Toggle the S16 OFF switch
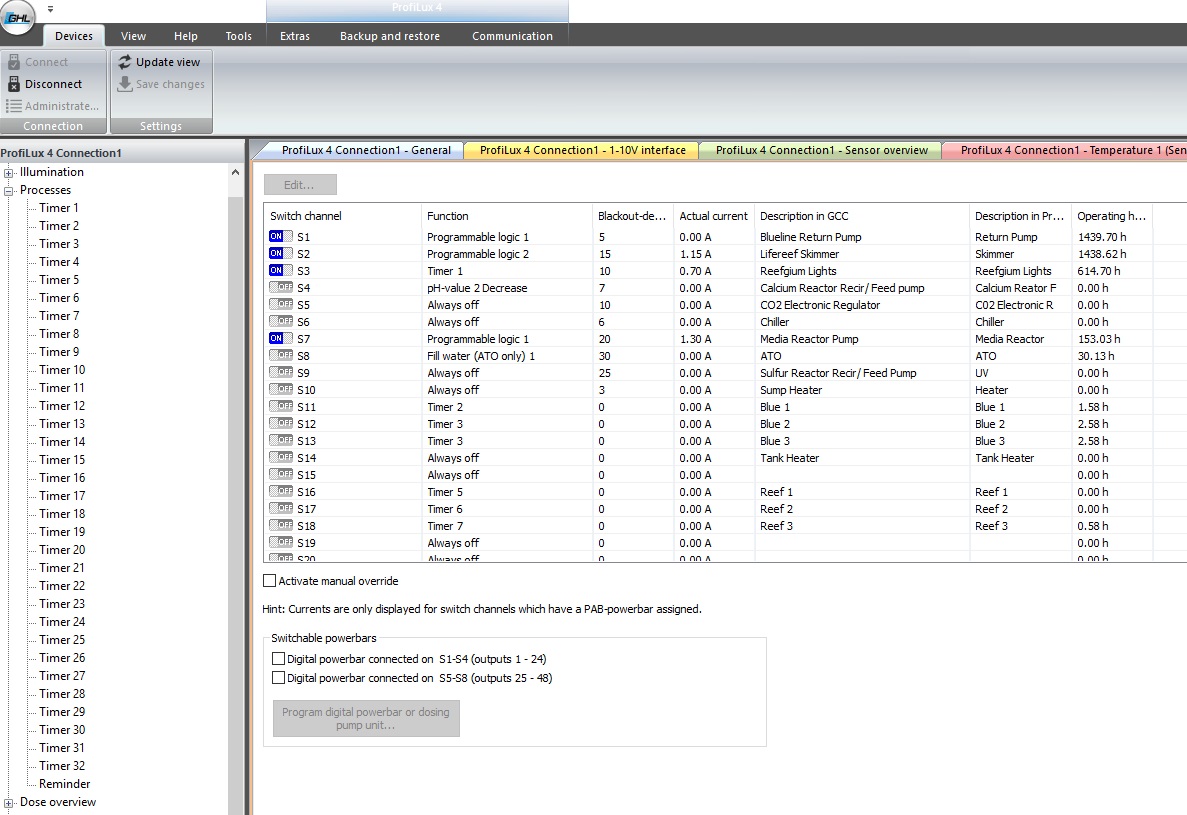Image resolution: width=1187 pixels, height=815 pixels. point(281,491)
